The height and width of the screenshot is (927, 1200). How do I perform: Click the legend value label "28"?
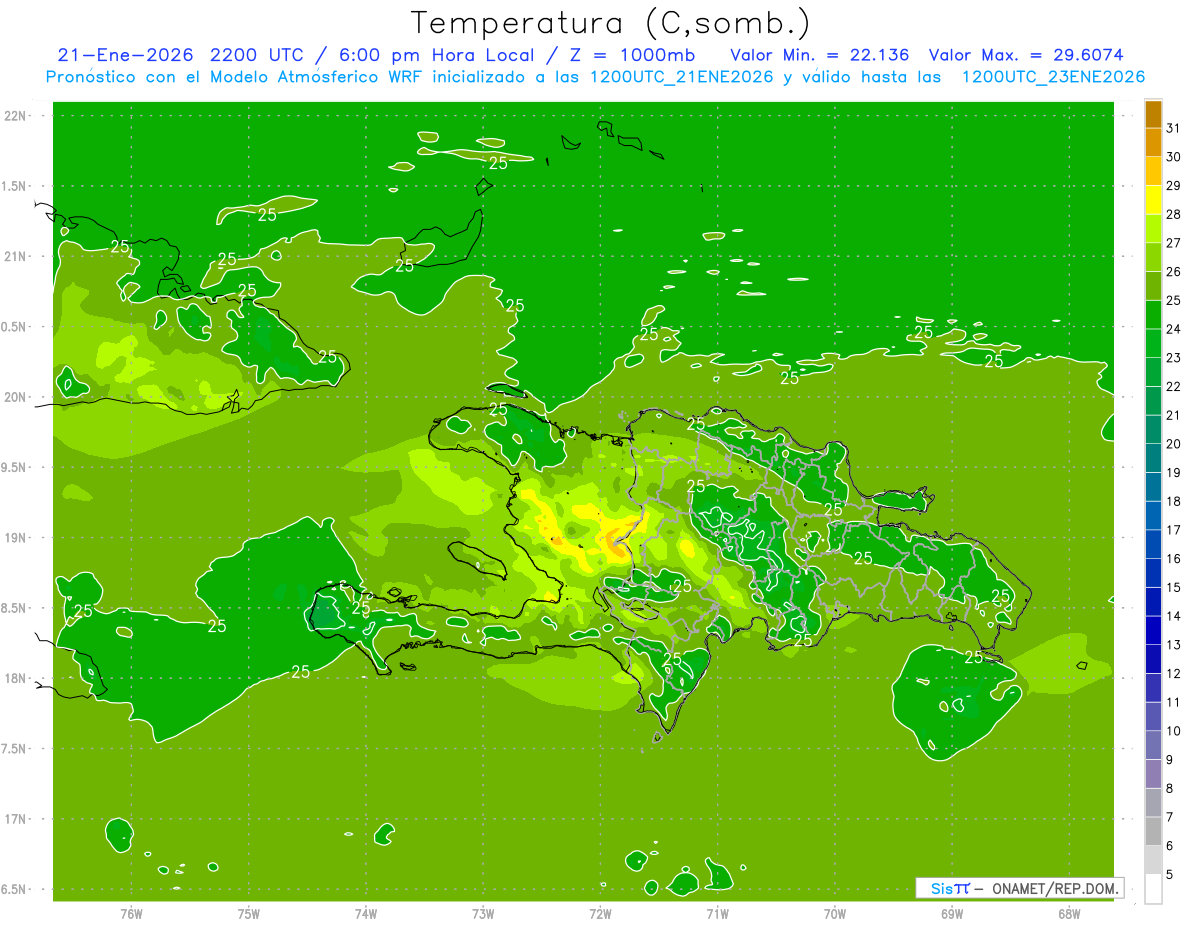1173,214
